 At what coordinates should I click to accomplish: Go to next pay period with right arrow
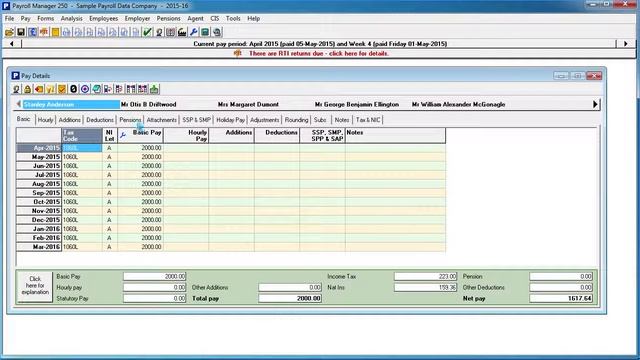pyautogui.click(x=625, y=44)
